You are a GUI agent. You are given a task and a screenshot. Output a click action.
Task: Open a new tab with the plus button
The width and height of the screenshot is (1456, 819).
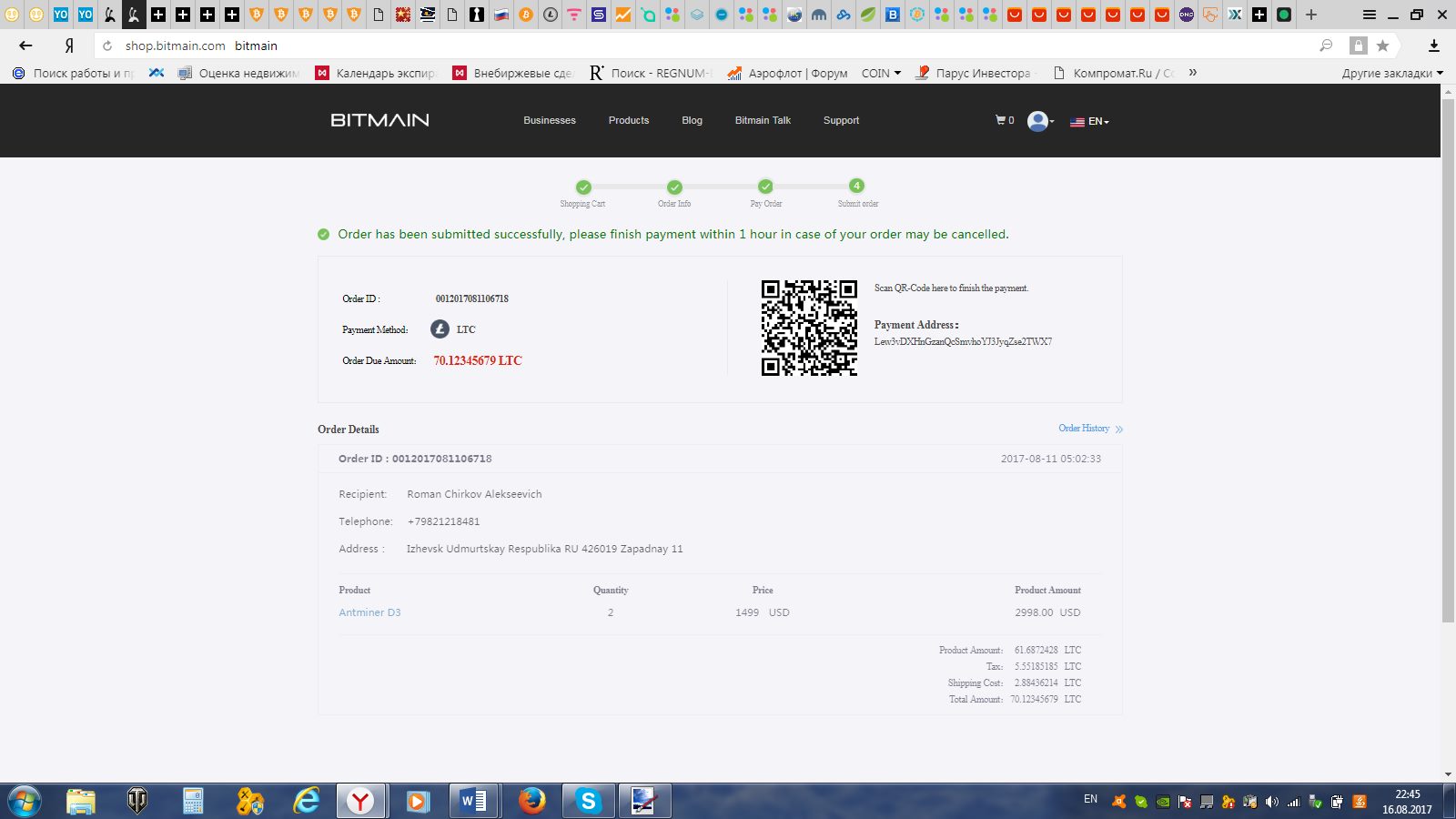(1311, 15)
